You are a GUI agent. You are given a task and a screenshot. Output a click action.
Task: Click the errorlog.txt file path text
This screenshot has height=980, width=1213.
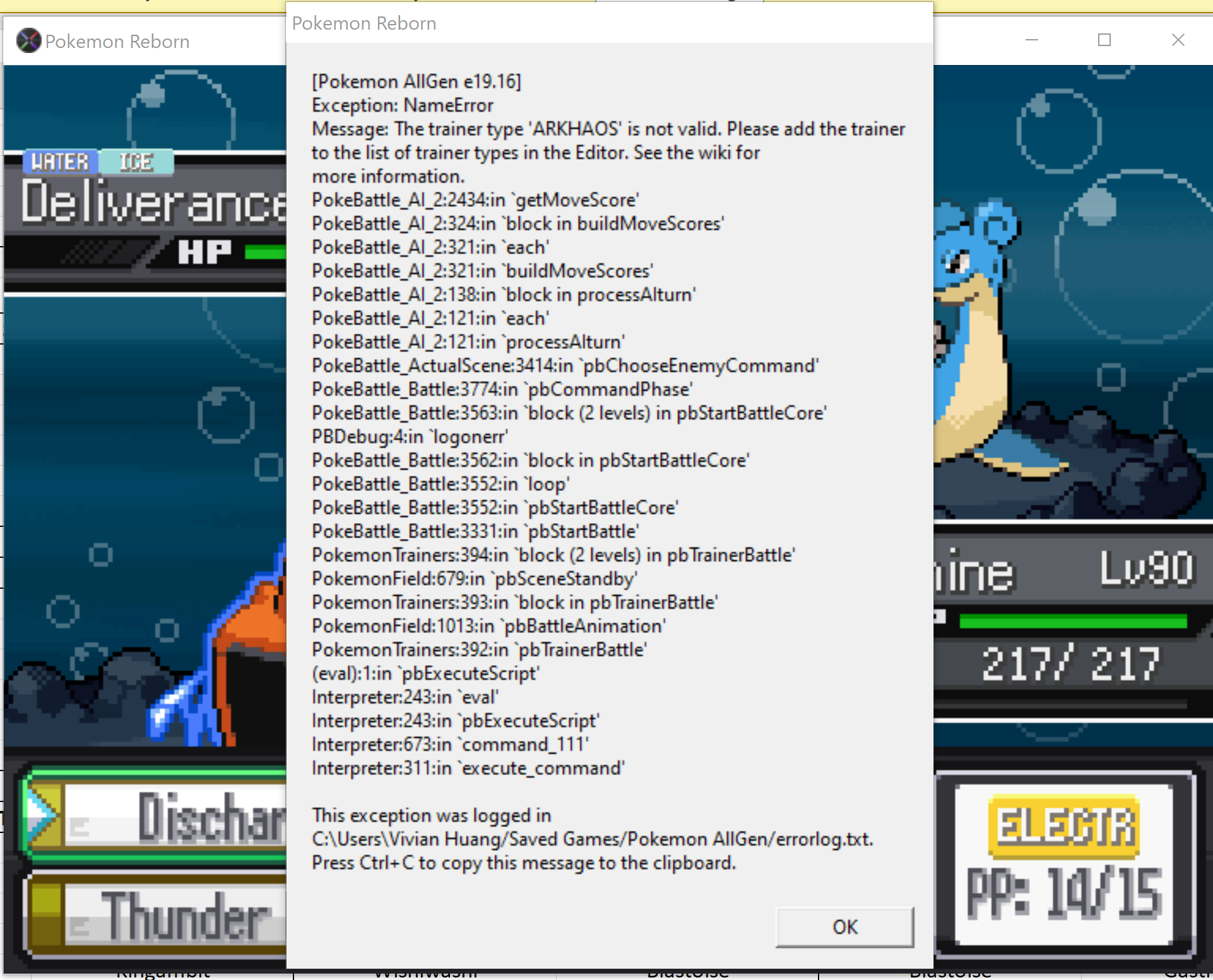593,839
